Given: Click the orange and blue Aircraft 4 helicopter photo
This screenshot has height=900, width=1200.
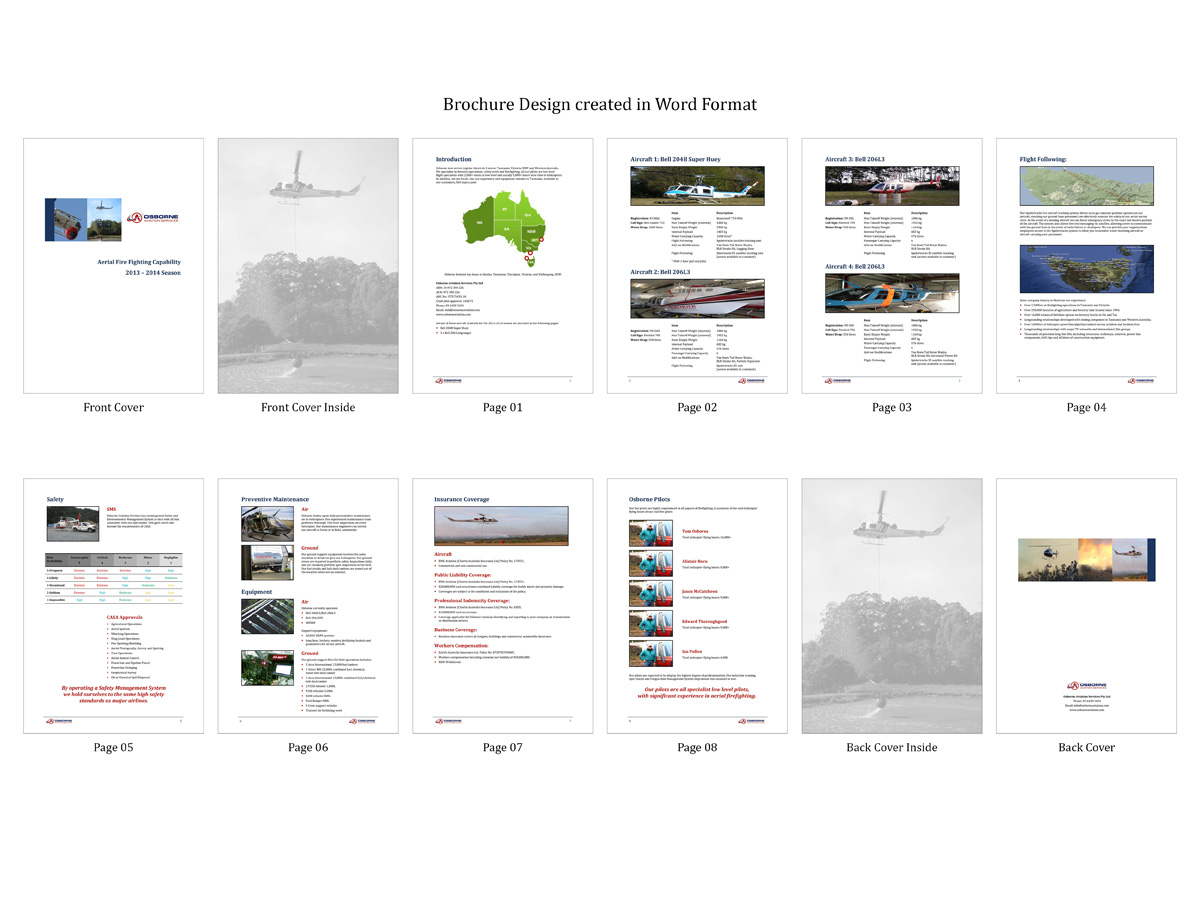Looking at the screenshot, I should pos(890,295).
